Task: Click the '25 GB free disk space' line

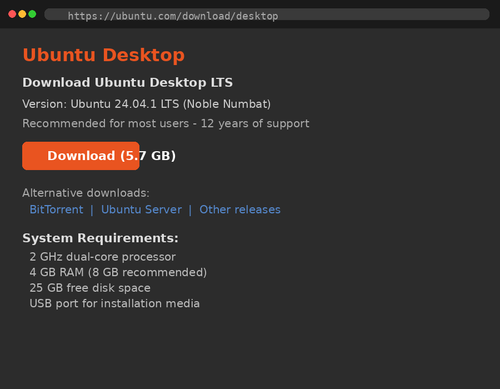Action: 90,288
